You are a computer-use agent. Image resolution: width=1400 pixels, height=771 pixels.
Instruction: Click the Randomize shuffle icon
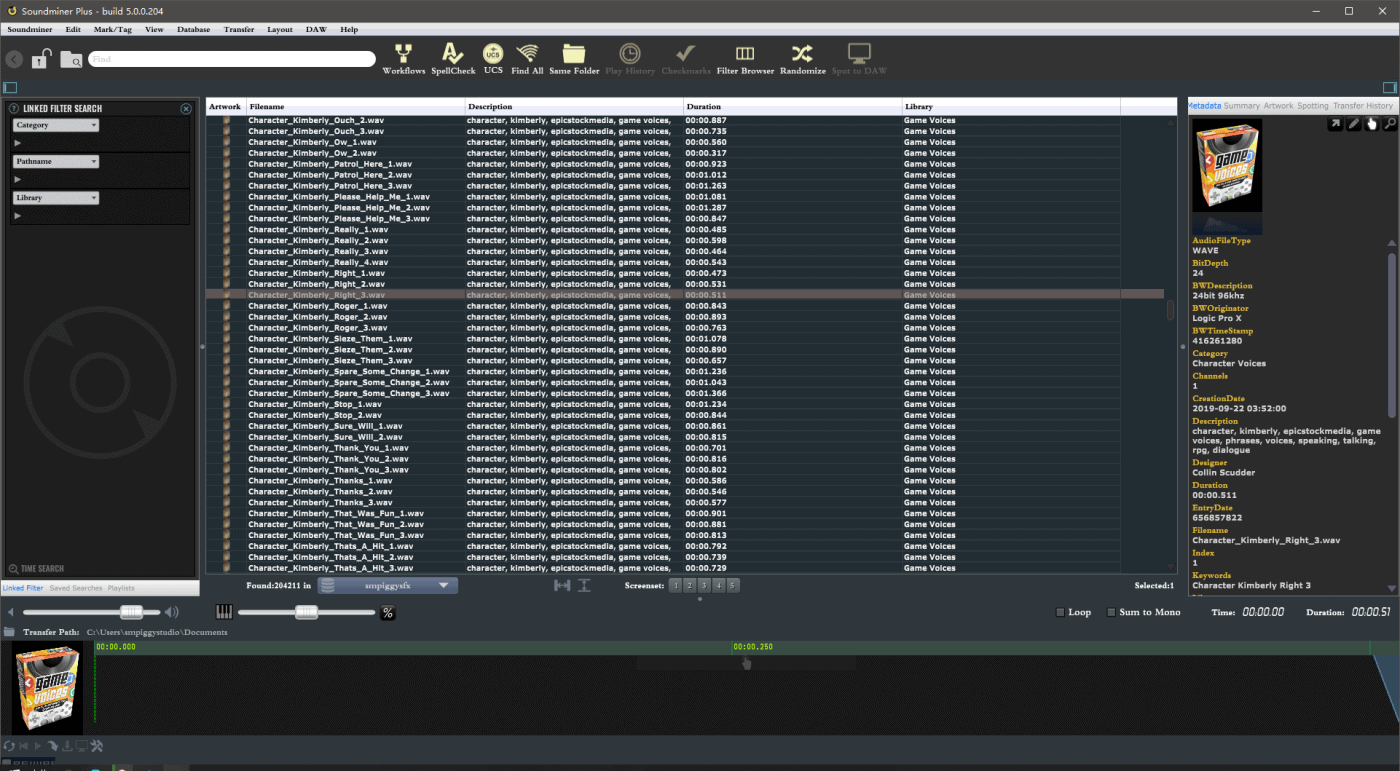pos(802,58)
